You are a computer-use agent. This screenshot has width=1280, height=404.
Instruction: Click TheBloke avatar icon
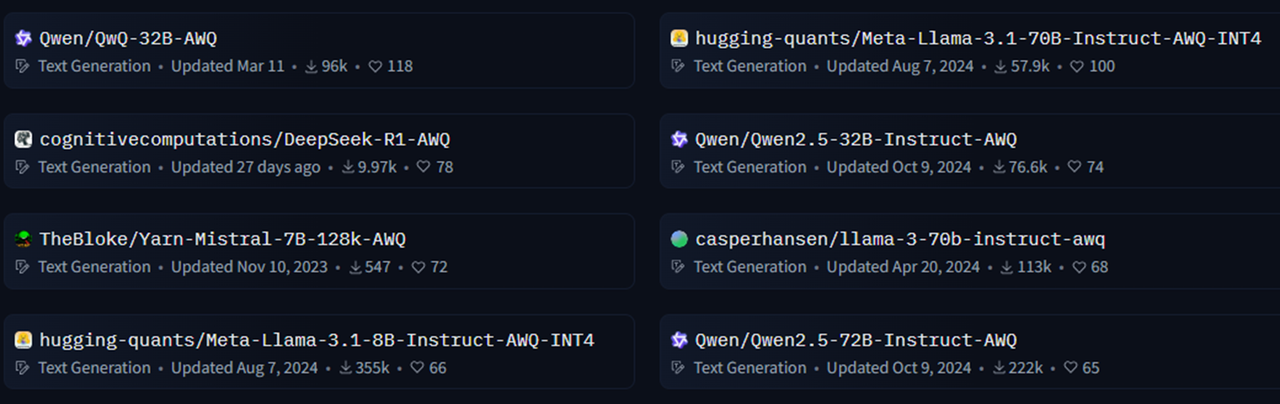pos(24,239)
